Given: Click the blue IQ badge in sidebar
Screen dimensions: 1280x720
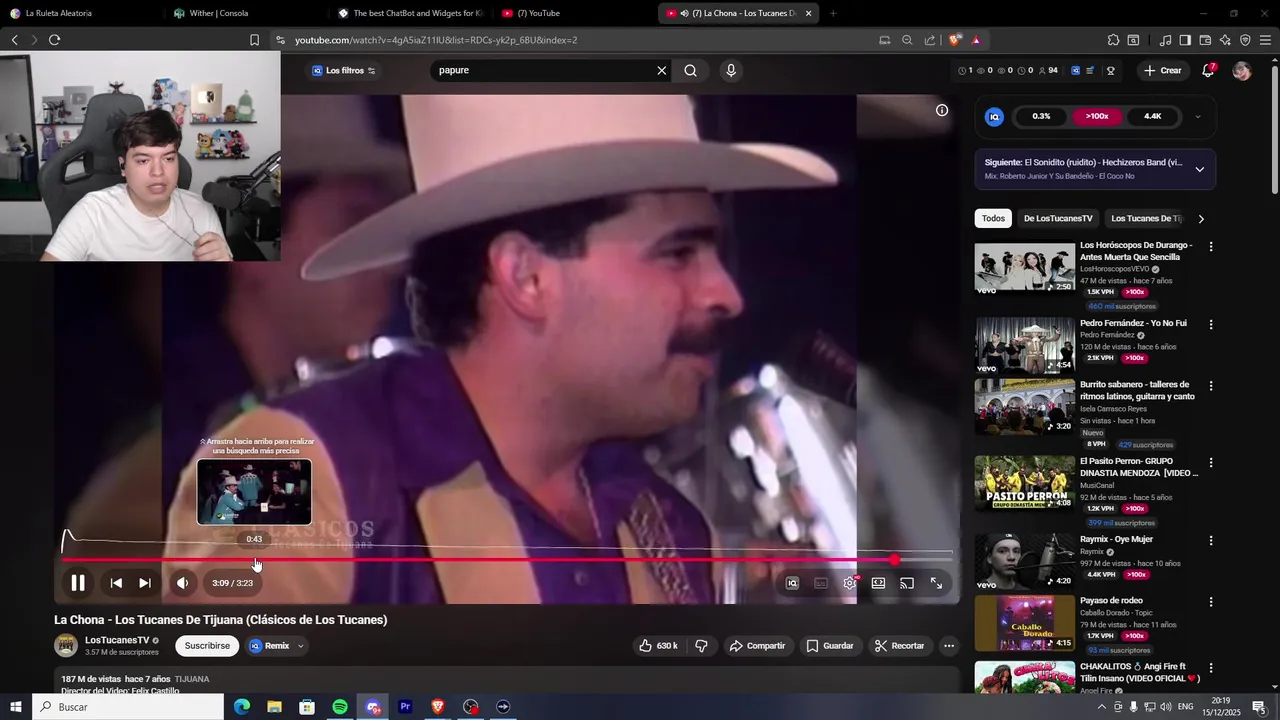Looking at the screenshot, I should (994, 117).
